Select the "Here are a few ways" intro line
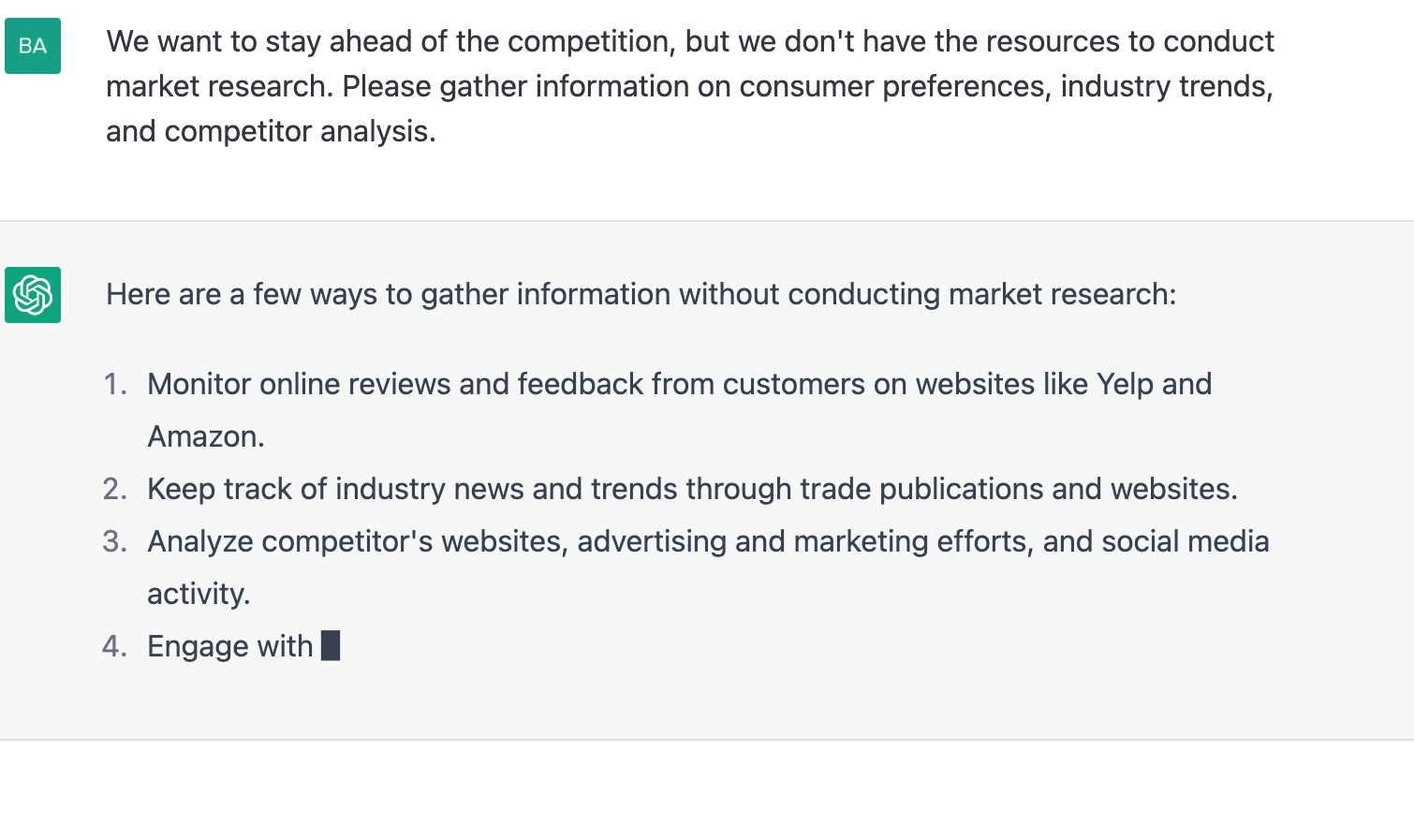This screenshot has width=1414, height=840. [641, 294]
